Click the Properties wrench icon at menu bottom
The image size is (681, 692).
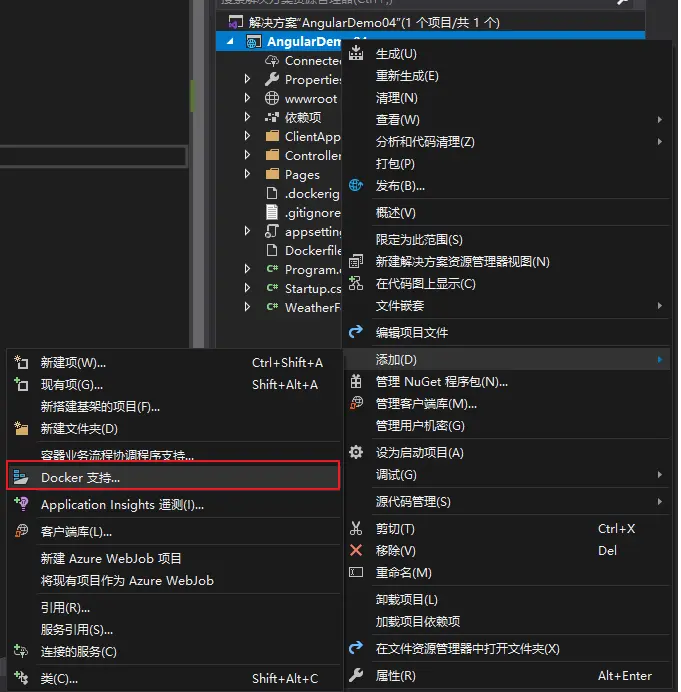[356, 675]
